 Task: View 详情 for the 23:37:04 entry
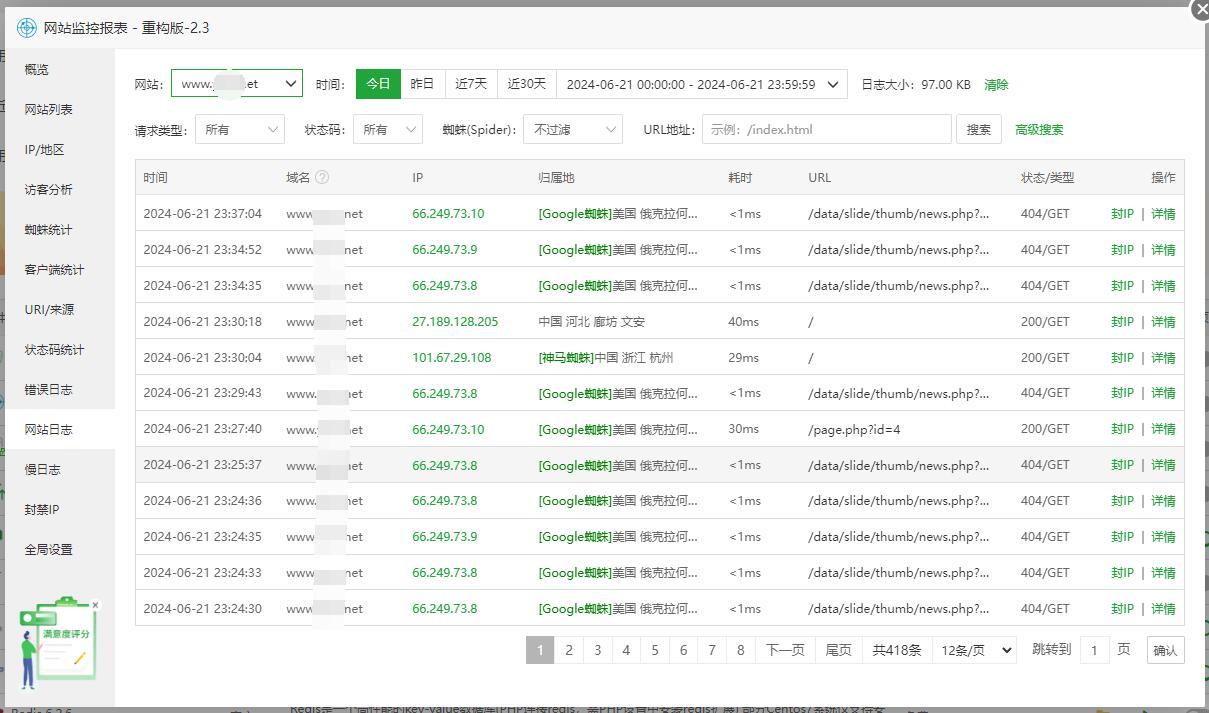tap(1163, 214)
